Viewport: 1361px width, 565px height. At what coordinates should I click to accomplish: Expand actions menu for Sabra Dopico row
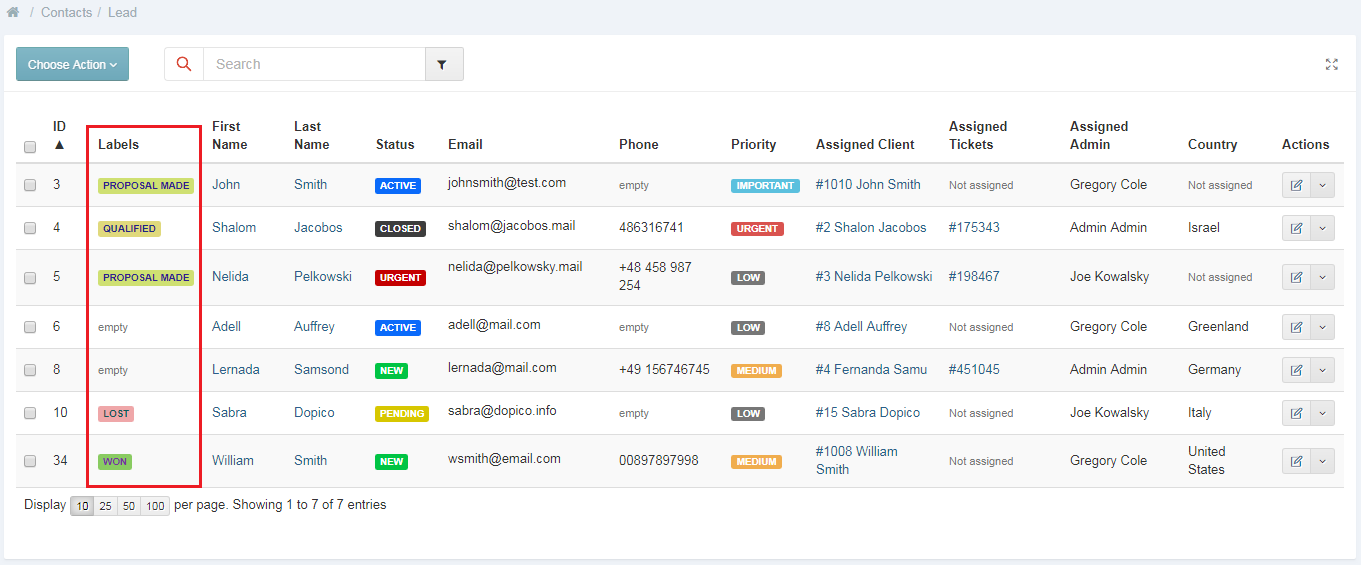click(1322, 413)
